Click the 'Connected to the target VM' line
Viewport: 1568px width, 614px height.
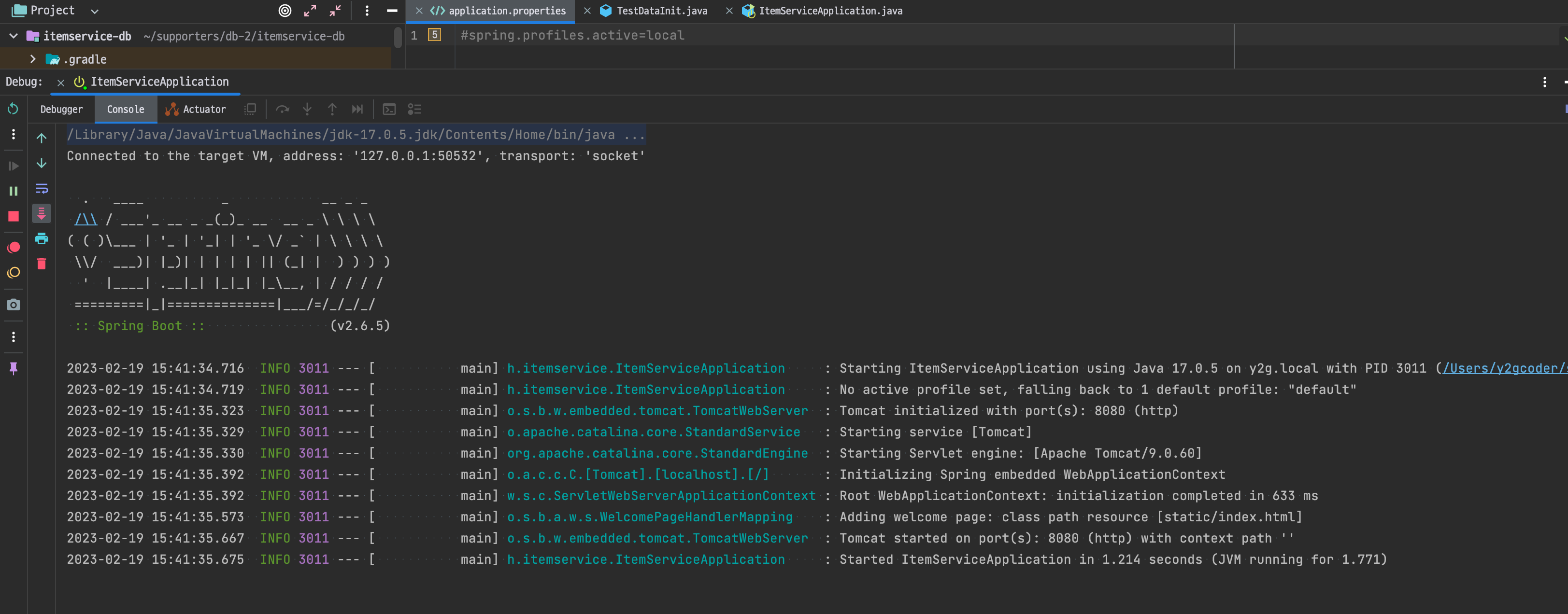(356, 156)
